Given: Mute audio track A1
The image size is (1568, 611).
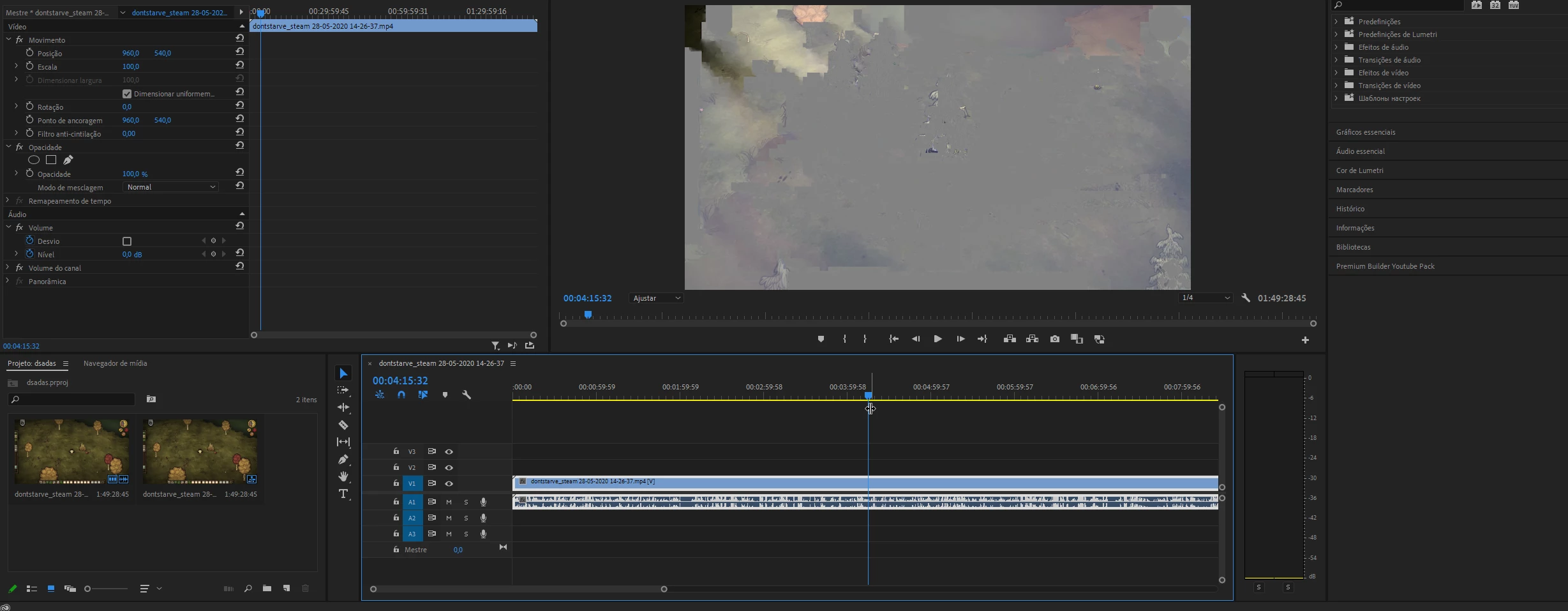Looking at the screenshot, I should (449, 502).
